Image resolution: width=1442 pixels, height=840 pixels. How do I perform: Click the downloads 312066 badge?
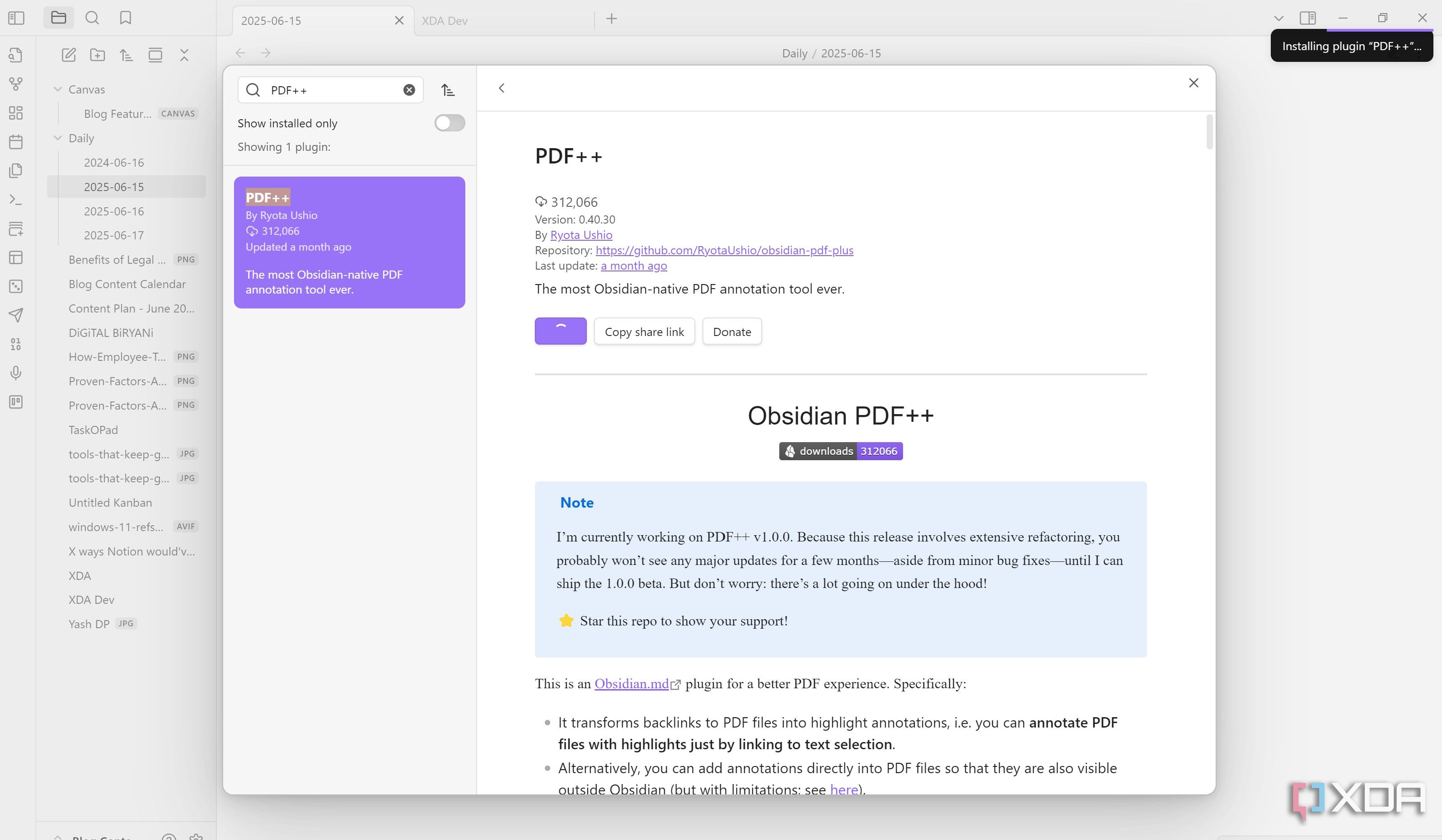pos(841,451)
